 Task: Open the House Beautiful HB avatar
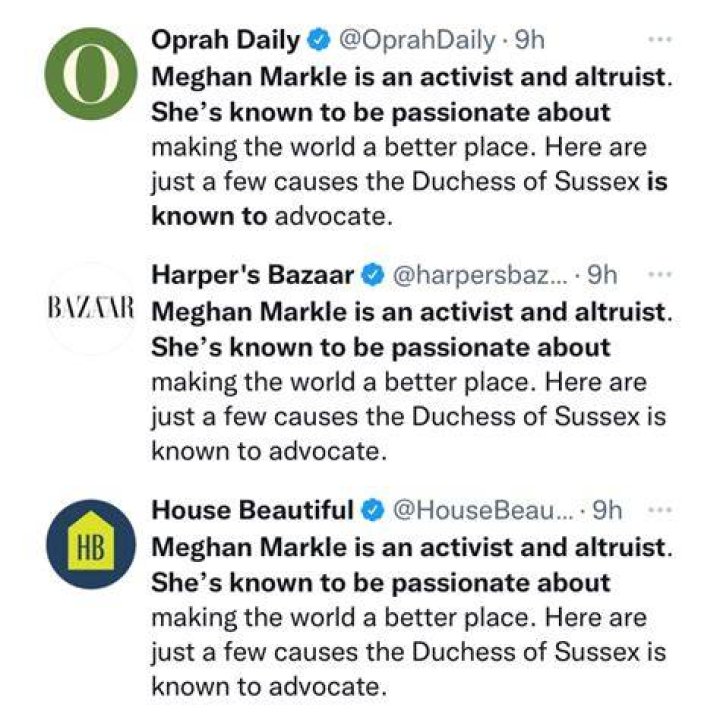(91, 544)
